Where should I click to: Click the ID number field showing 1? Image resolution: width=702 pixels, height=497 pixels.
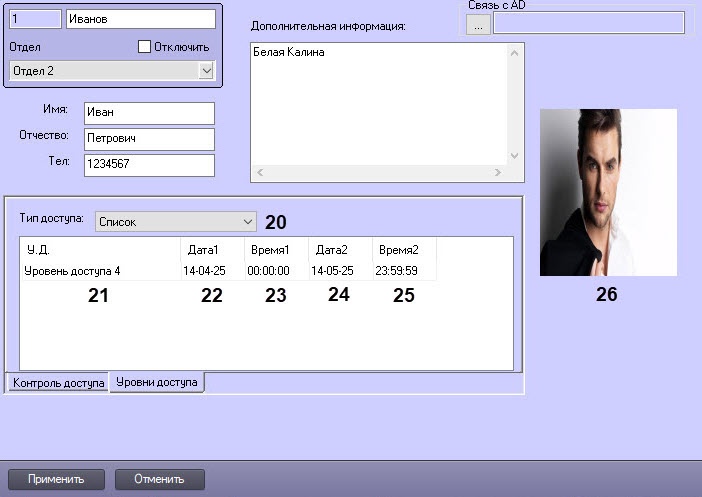[35, 19]
